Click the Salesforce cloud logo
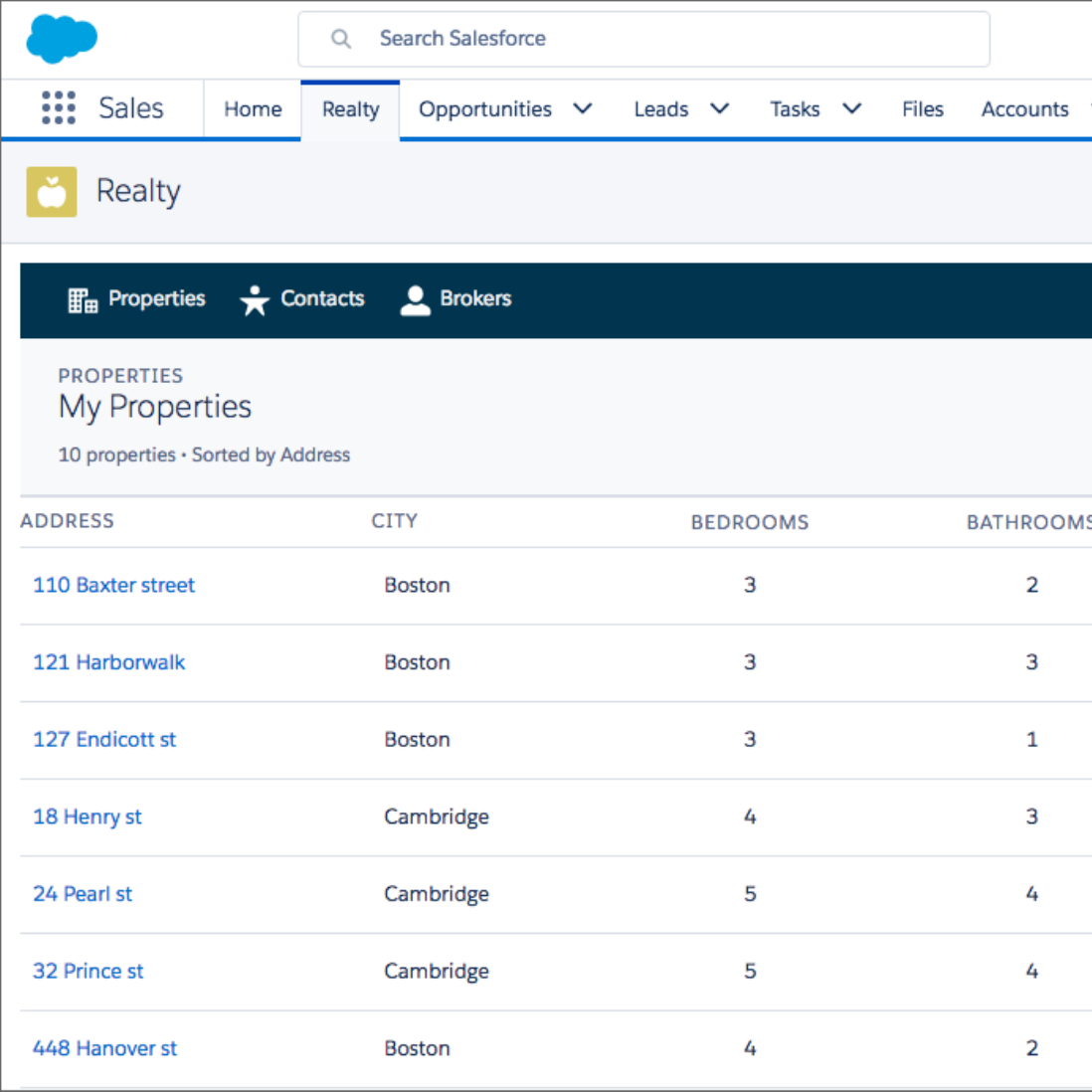 coord(62,39)
